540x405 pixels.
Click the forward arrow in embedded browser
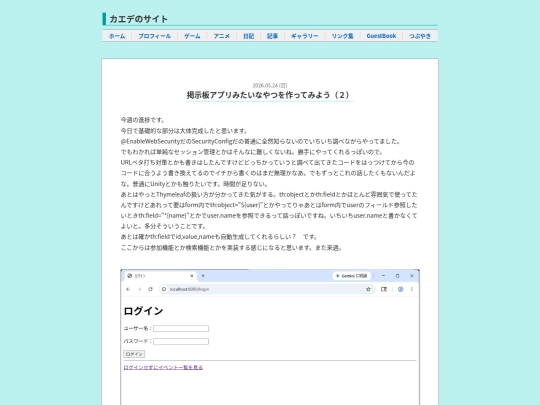tap(139, 289)
